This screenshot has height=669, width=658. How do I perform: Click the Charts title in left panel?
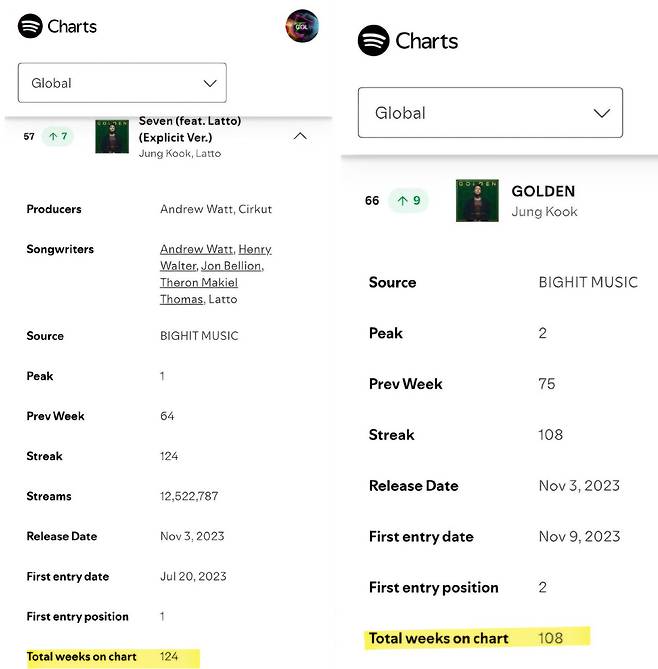[72, 26]
